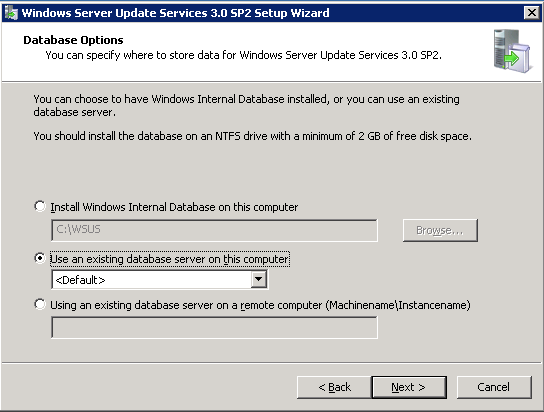Click the remote computer option label text
The image size is (544, 412).
(260, 305)
